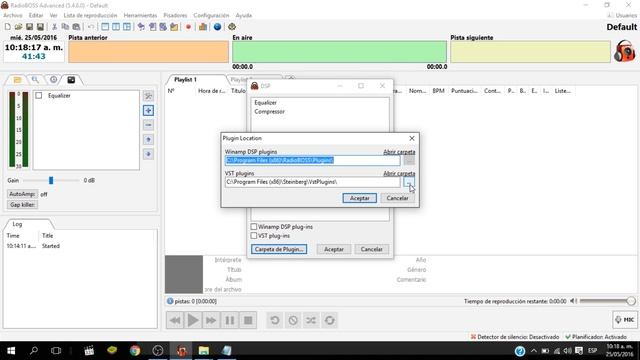Open the bar chart statistics toolbar icon

tap(202, 27)
